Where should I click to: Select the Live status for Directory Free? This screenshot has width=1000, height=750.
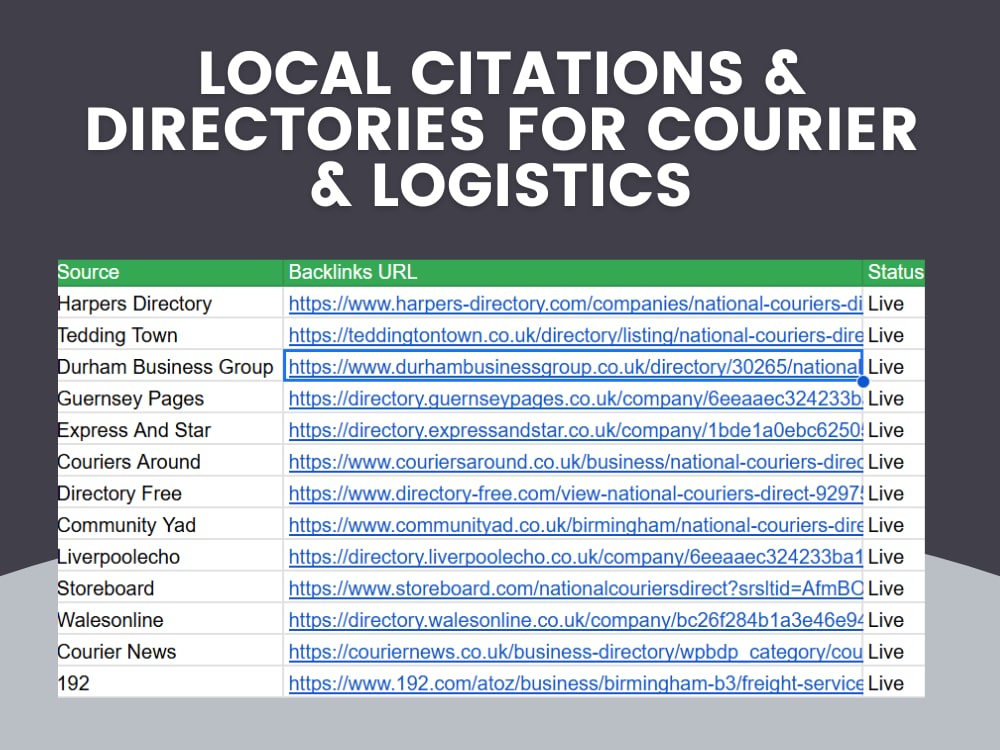click(x=894, y=494)
